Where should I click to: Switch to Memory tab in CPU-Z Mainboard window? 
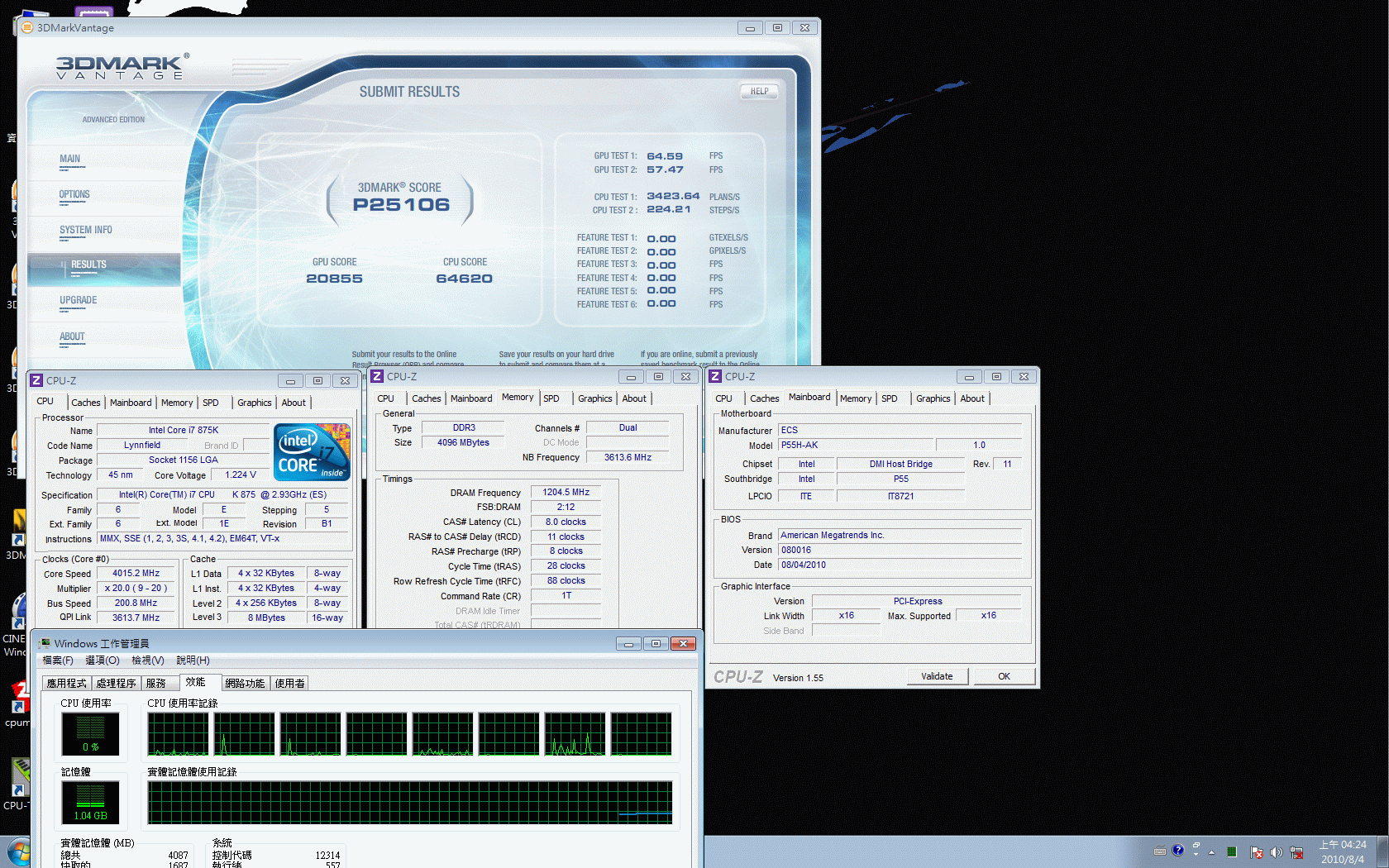point(856,398)
